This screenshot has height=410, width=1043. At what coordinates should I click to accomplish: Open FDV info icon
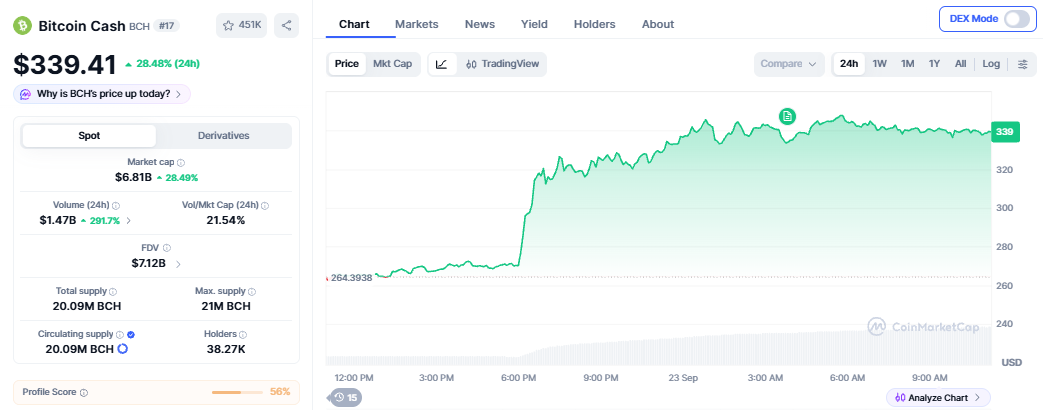coord(167,248)
